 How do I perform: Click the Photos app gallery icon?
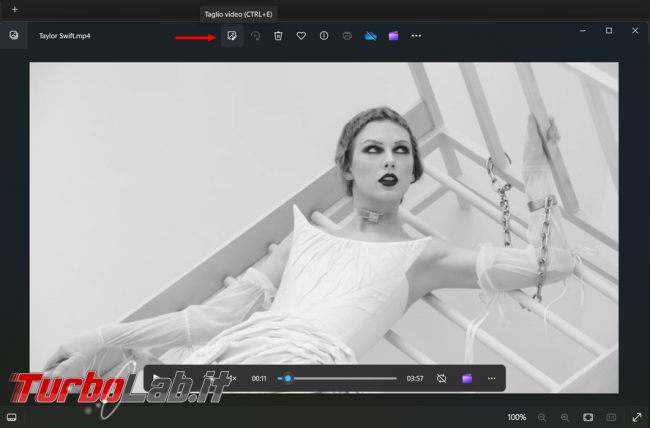pyautogui.click(x=14, y=35)
